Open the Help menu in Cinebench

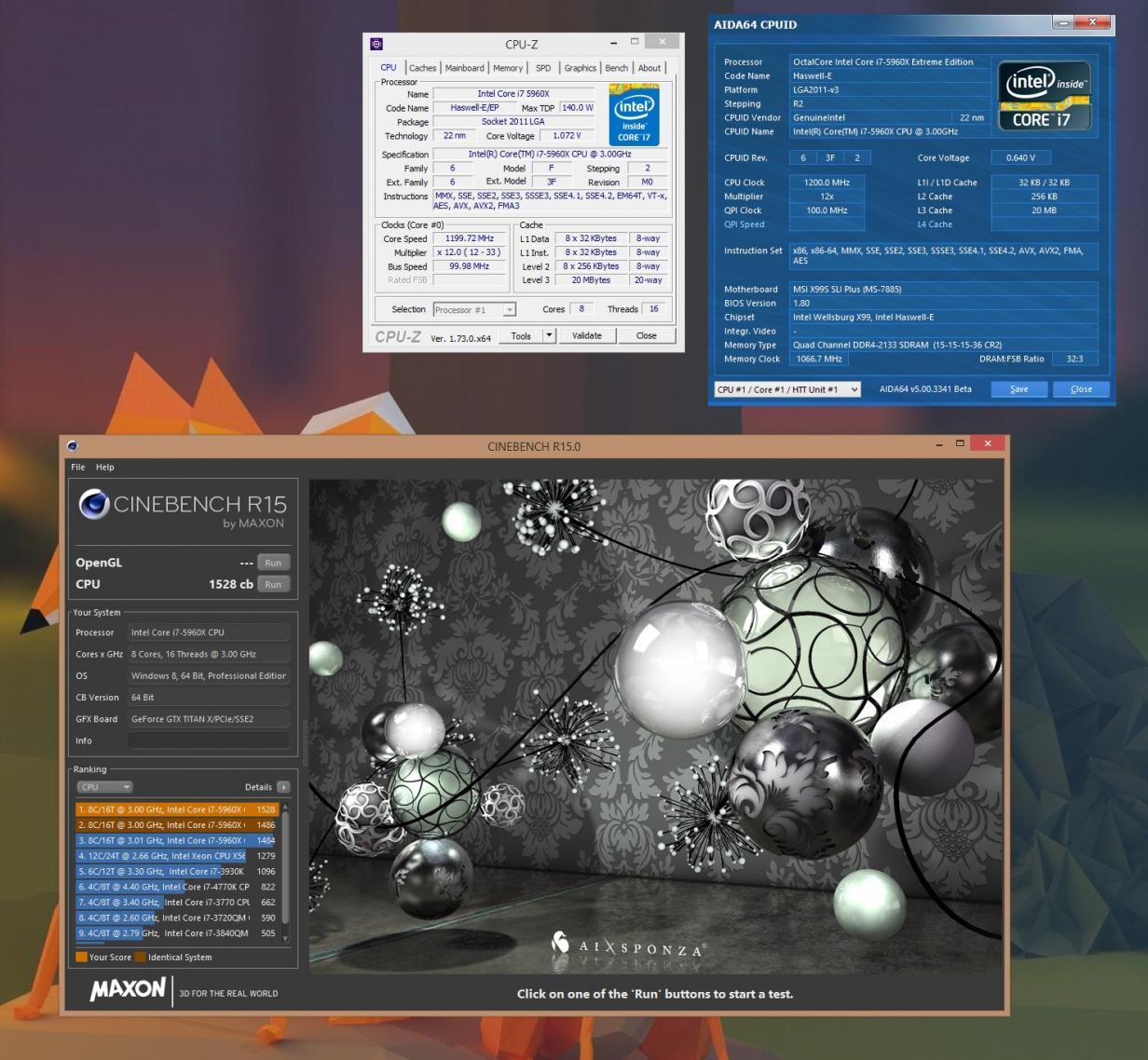[104, 468]
